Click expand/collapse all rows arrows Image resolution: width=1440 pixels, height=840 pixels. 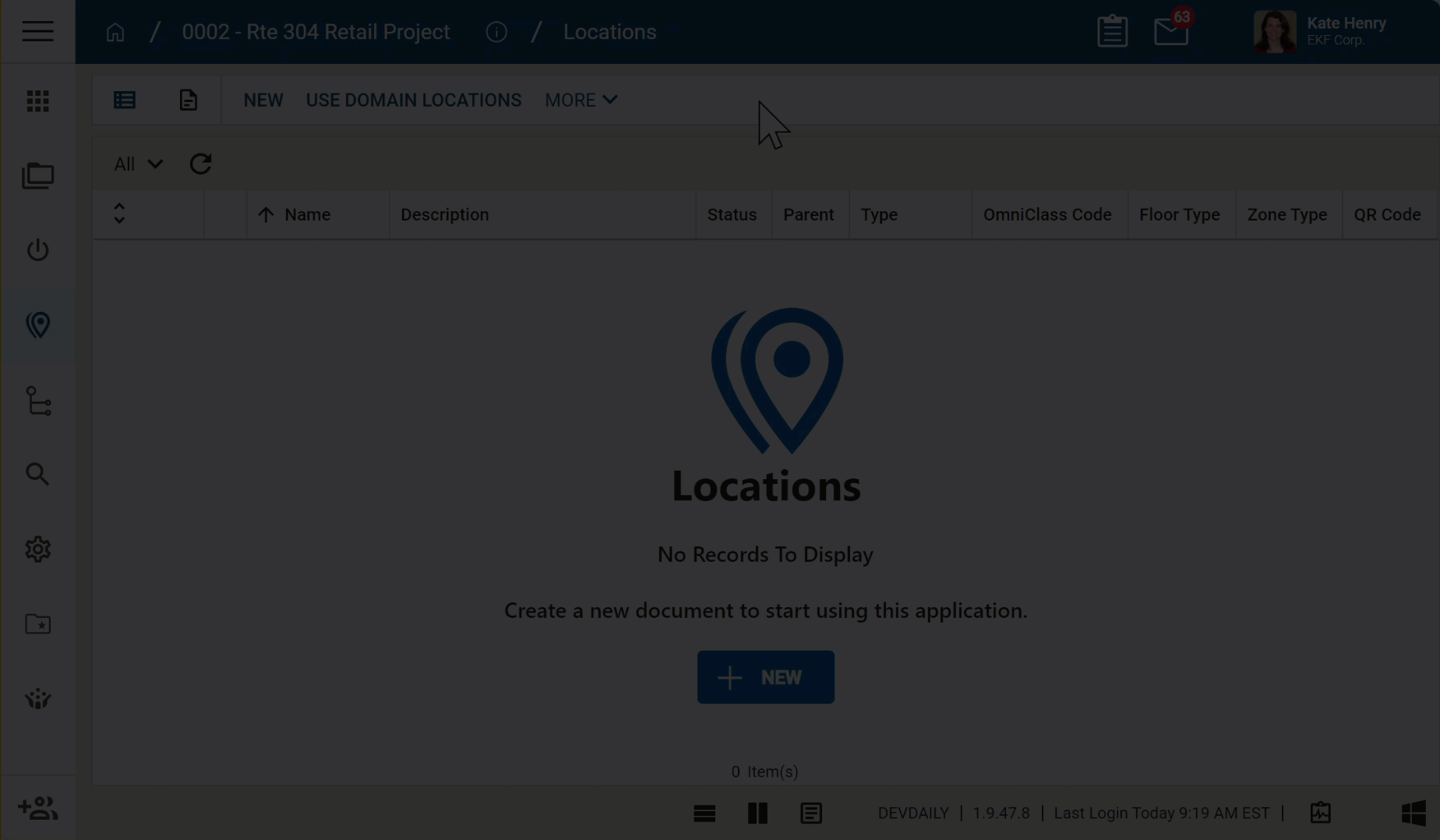119,214
